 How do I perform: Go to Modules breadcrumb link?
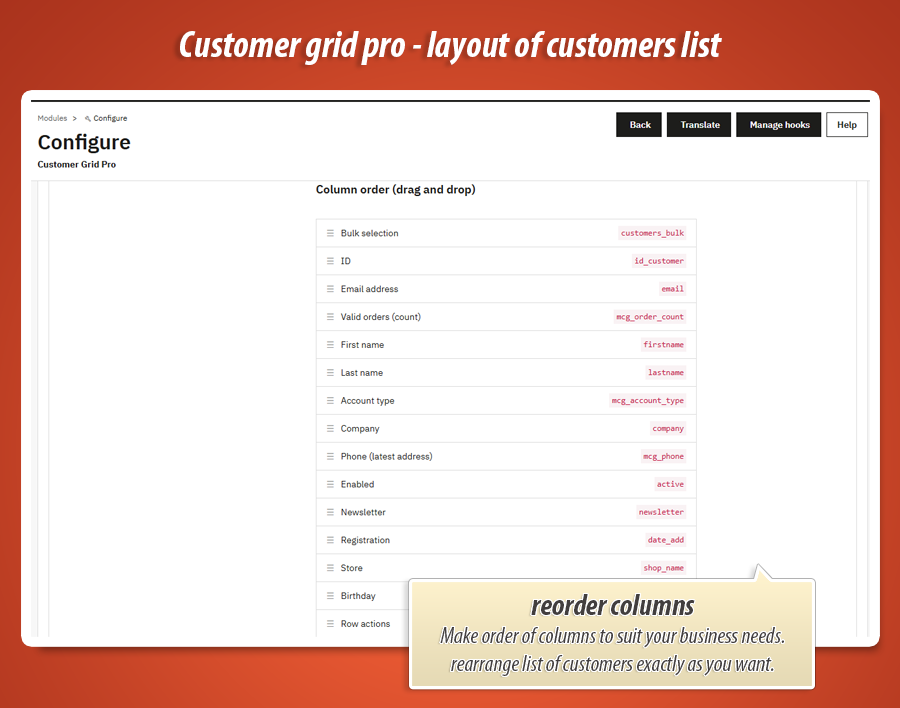point(52,118)
